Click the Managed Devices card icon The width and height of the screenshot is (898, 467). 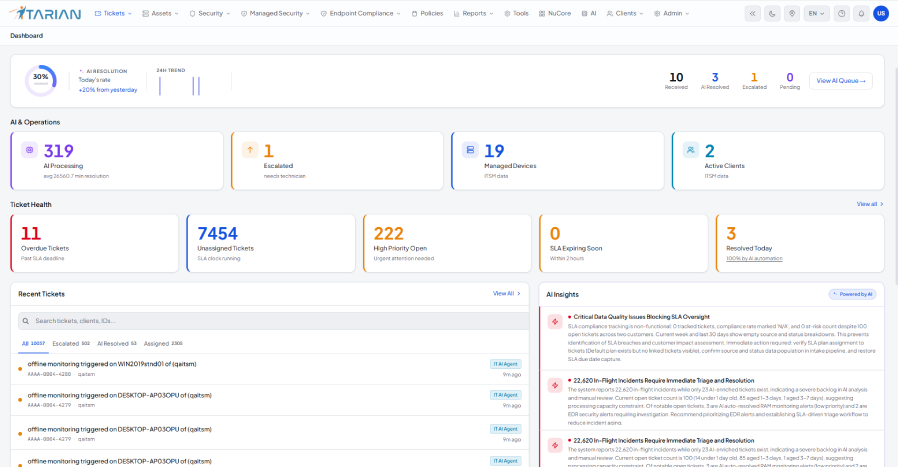pos(470,150)
